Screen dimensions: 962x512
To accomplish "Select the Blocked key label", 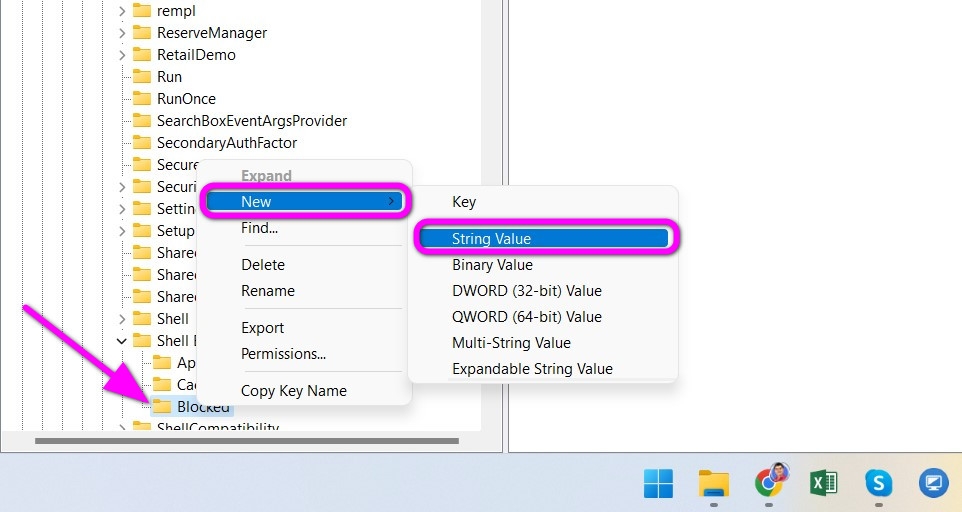I will (203, 407).
